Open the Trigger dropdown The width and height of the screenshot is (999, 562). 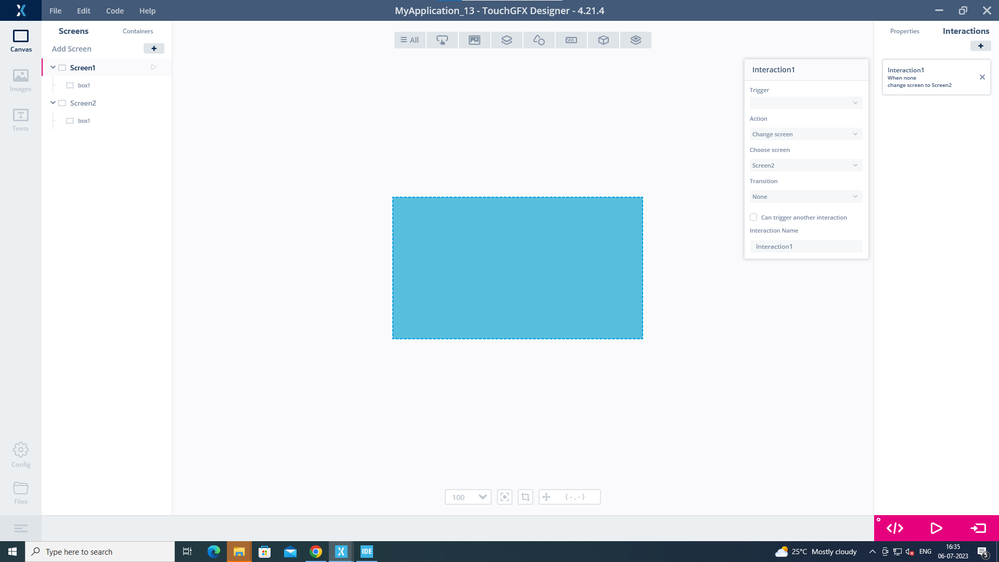pyautogui.click(x=805, y=103)
